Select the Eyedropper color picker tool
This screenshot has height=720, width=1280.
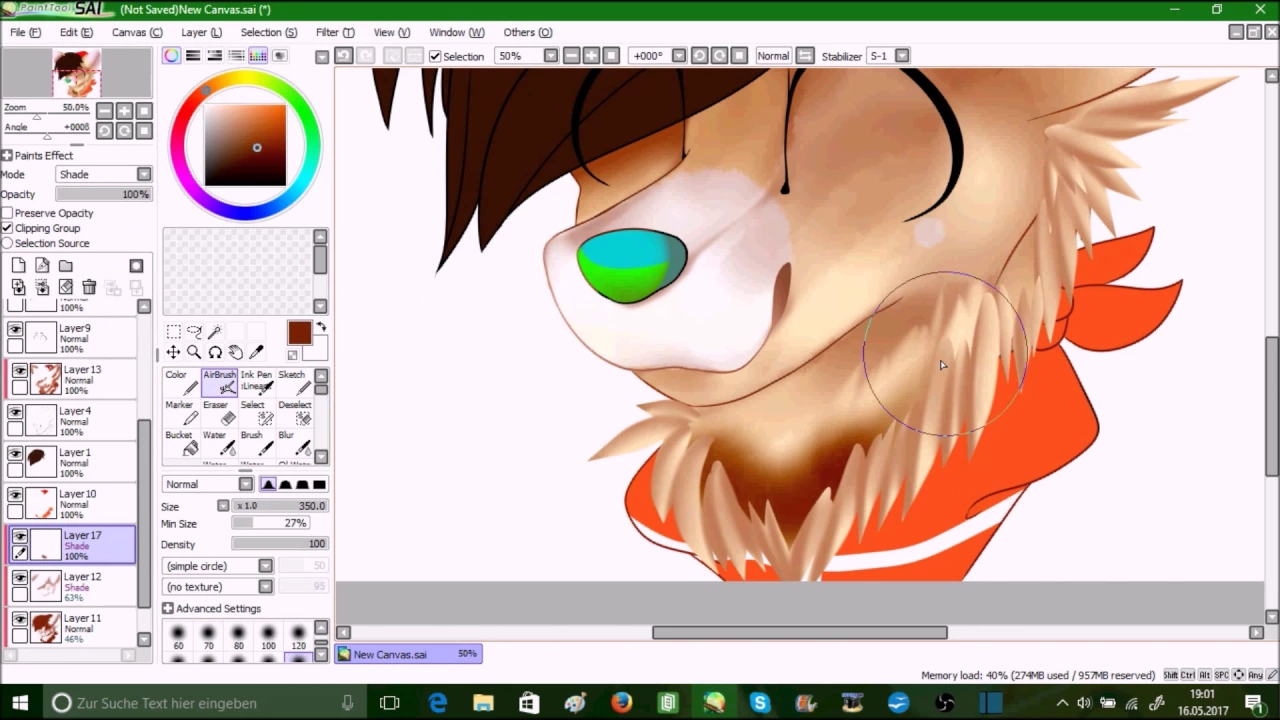pos(256,352)
